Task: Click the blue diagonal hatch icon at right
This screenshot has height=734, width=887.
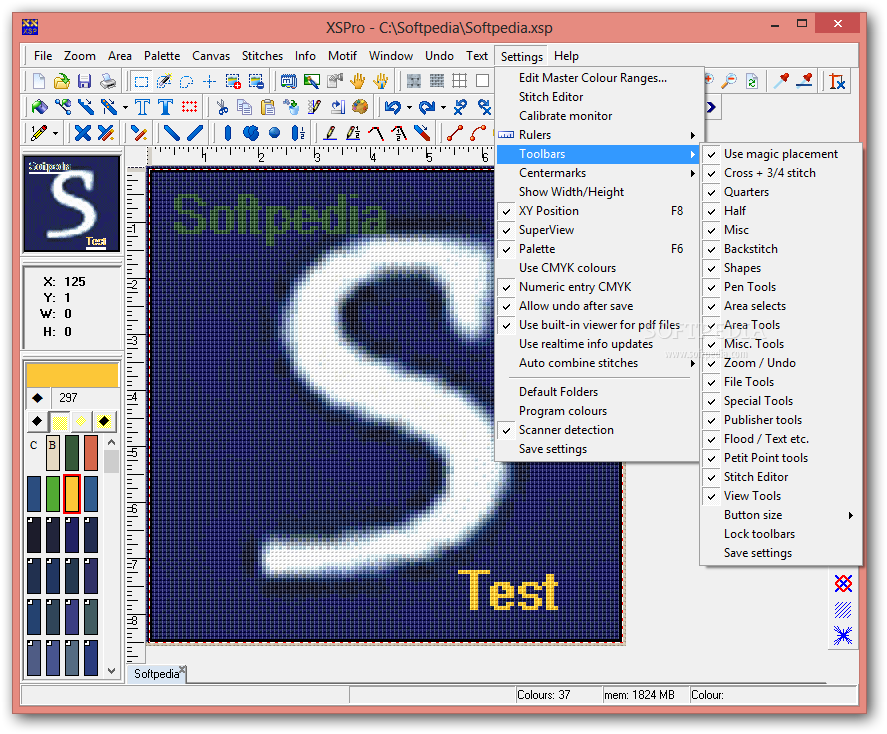Action: [x=843, y=610]
